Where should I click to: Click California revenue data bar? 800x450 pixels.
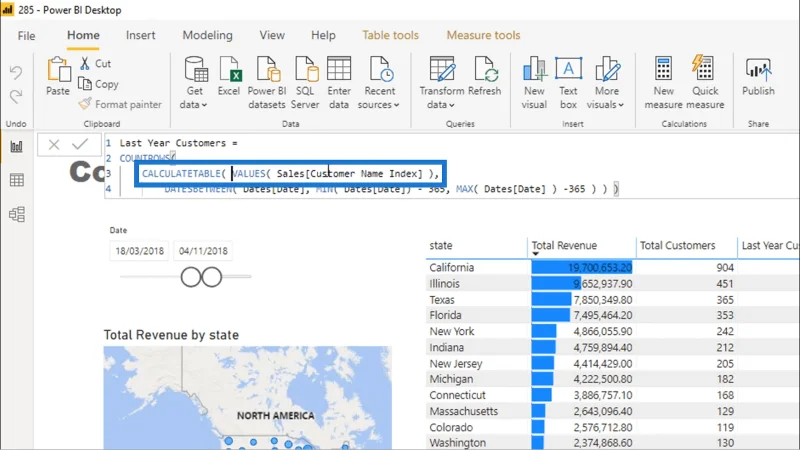[x=582, y=267]
